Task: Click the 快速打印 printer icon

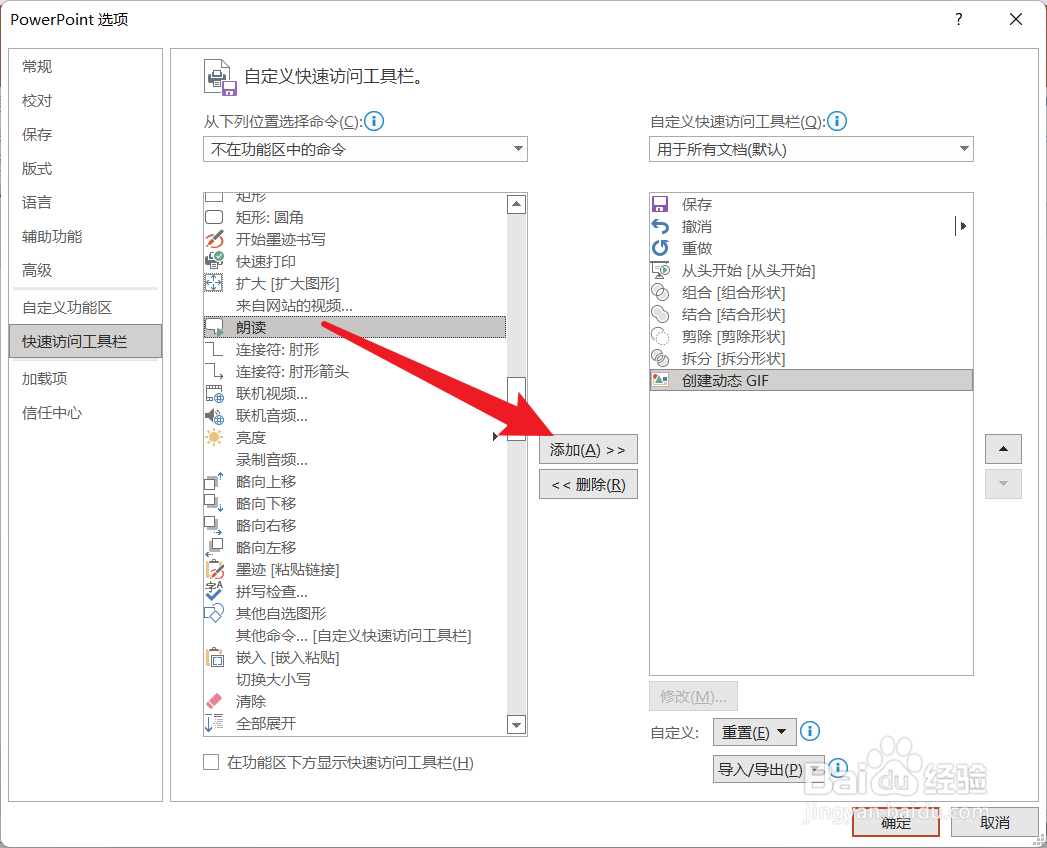Action: pyautogui.click(x=214, y=261)
